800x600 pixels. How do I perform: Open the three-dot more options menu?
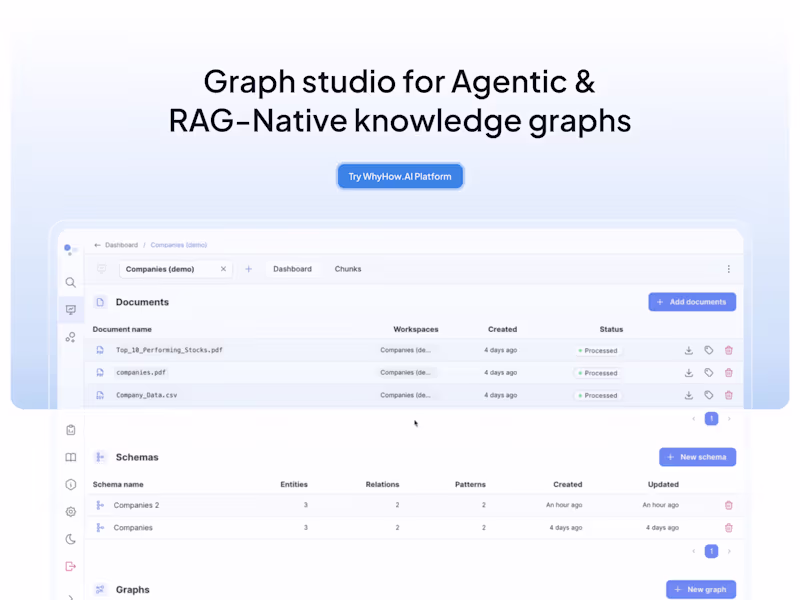coord(729,269)
